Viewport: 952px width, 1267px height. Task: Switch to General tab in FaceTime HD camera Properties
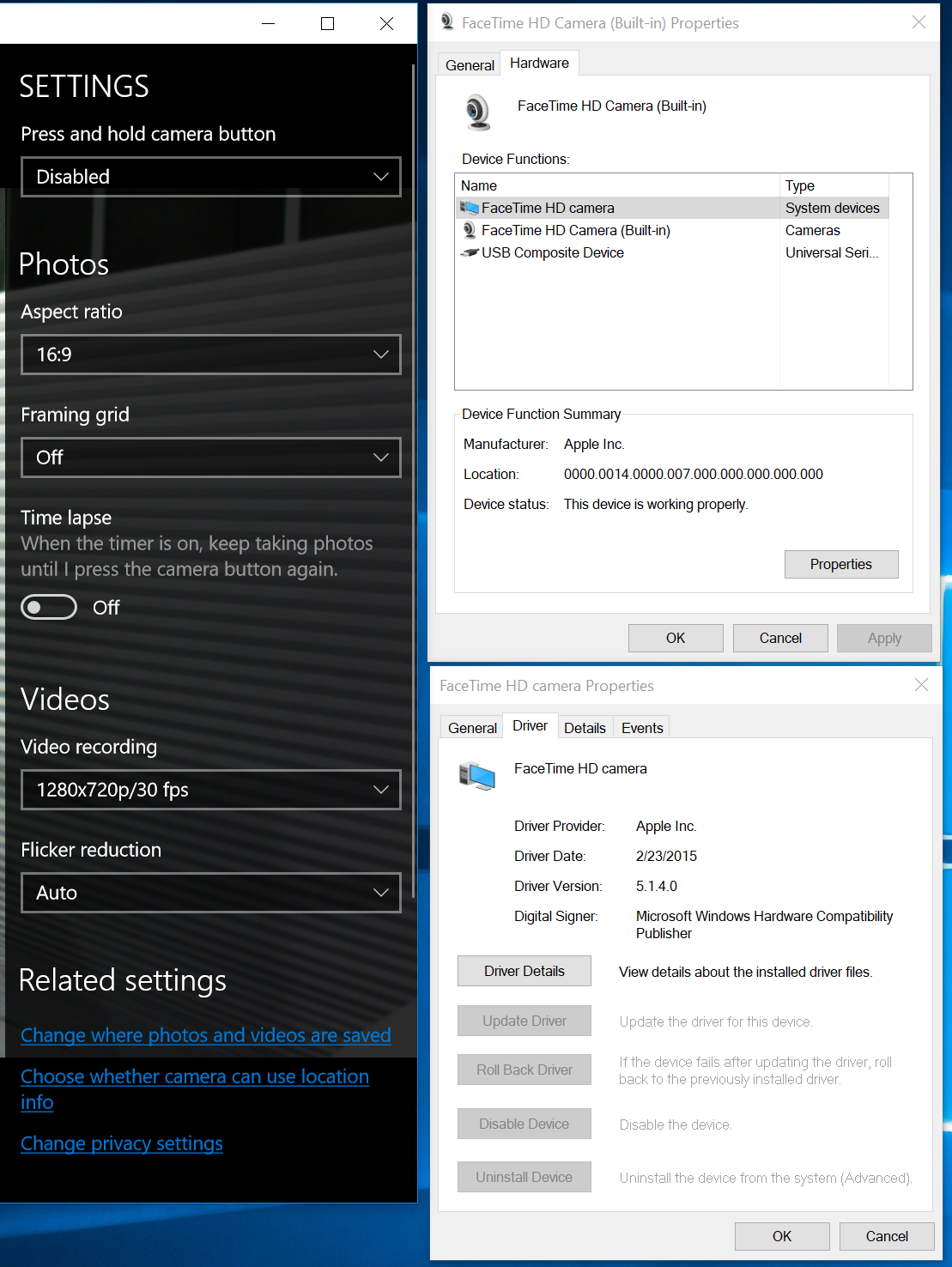[x=472, y=728]
